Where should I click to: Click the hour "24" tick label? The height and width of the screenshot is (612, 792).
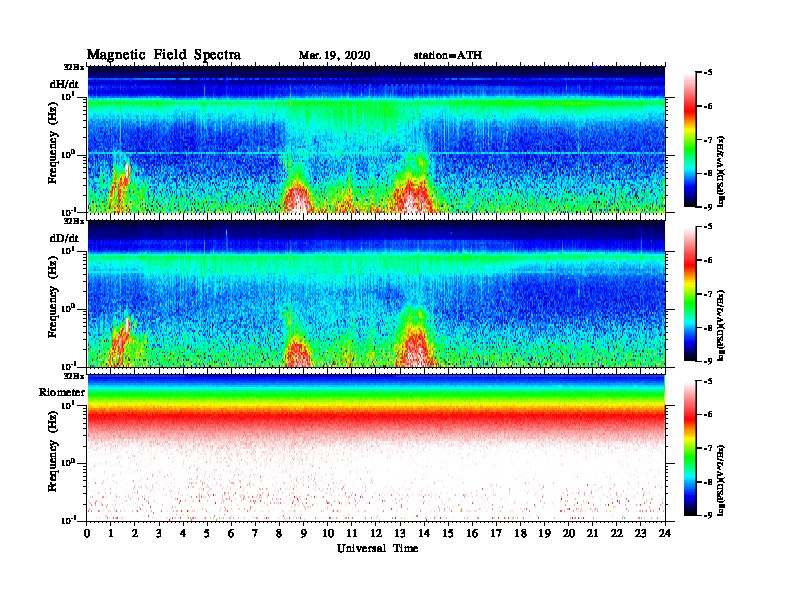(x=665, y=534)
